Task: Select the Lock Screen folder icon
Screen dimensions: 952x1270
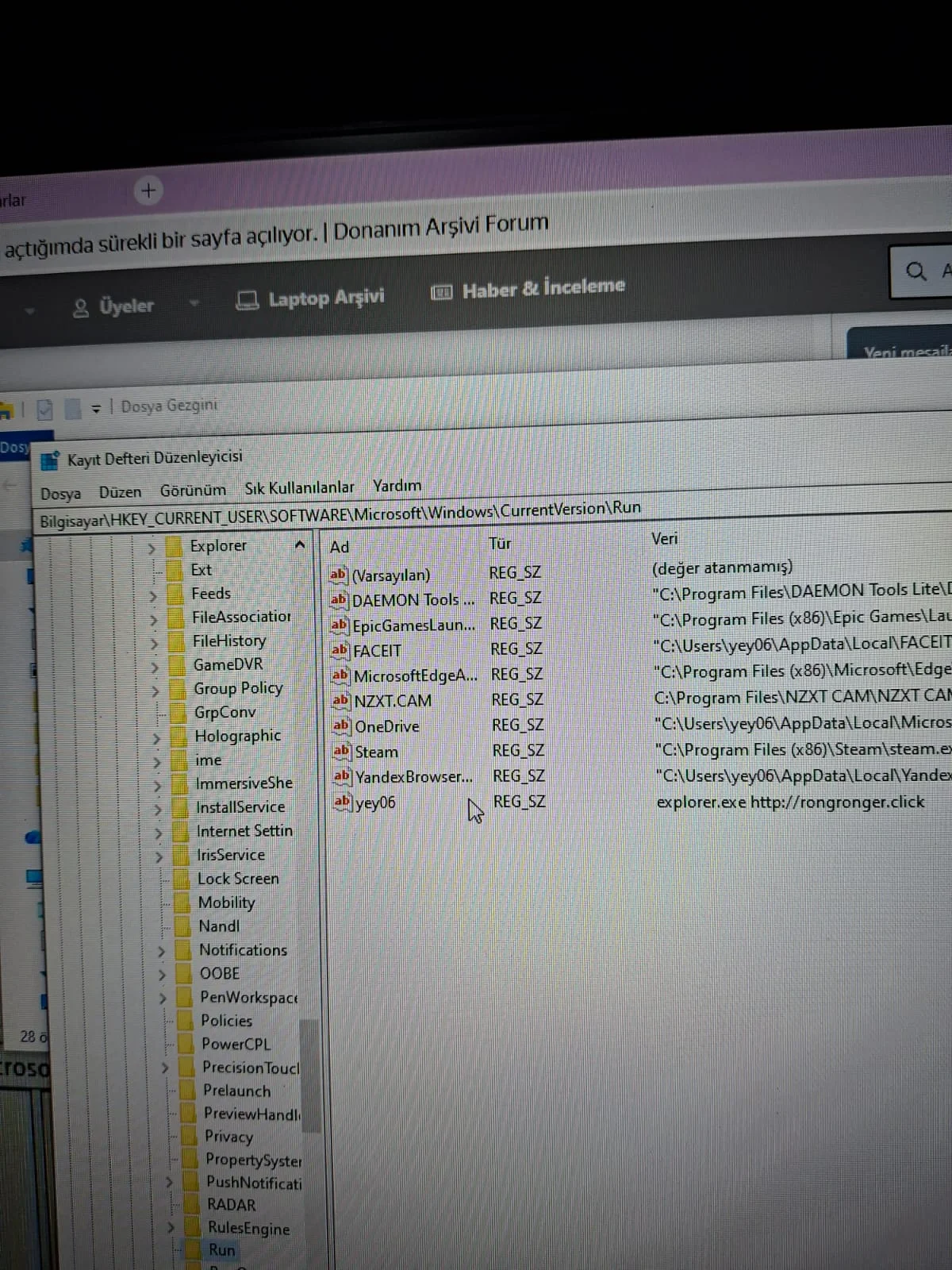Action: click(182, 879)
